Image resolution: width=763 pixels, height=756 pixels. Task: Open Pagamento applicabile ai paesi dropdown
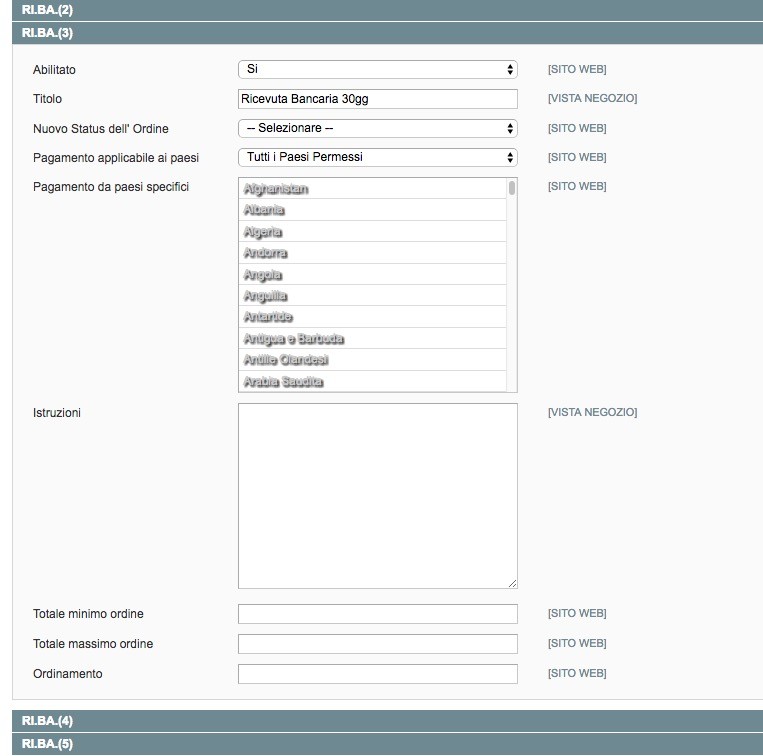coord(378,158)
